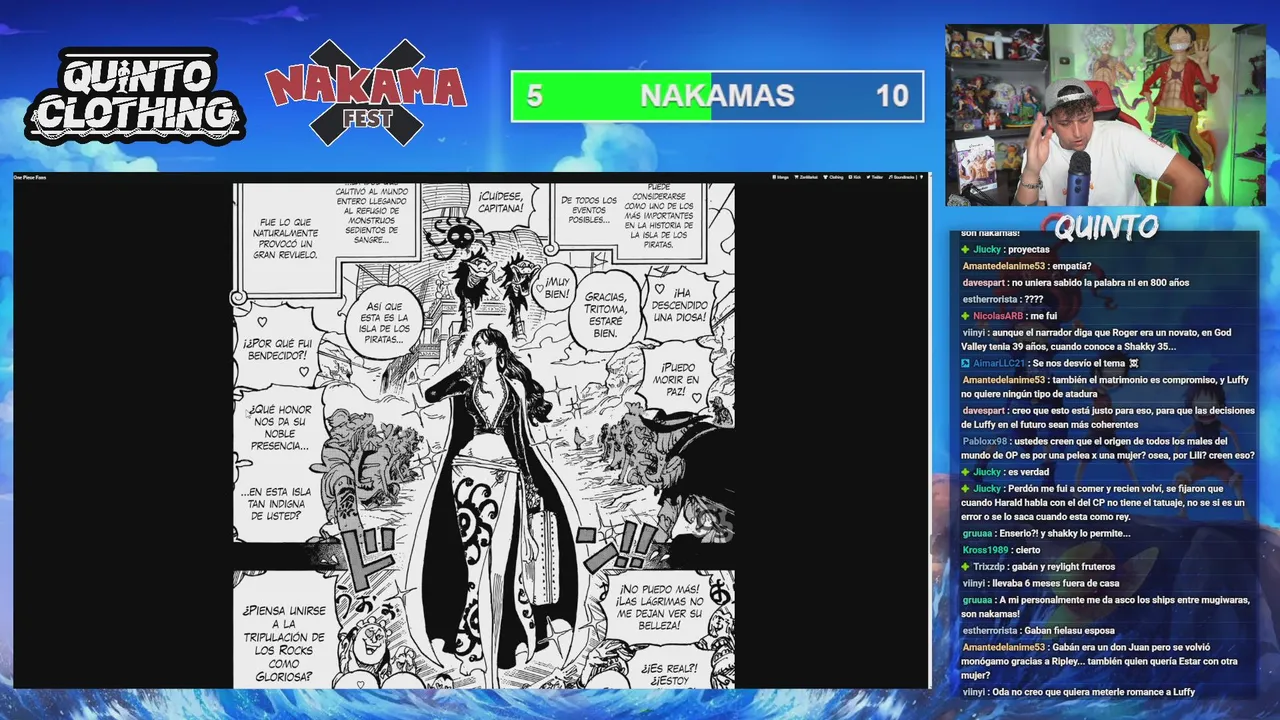This screenshot has width=1280, height=720.
Task: Click the One Piece Fans site title
Action: 29,177
